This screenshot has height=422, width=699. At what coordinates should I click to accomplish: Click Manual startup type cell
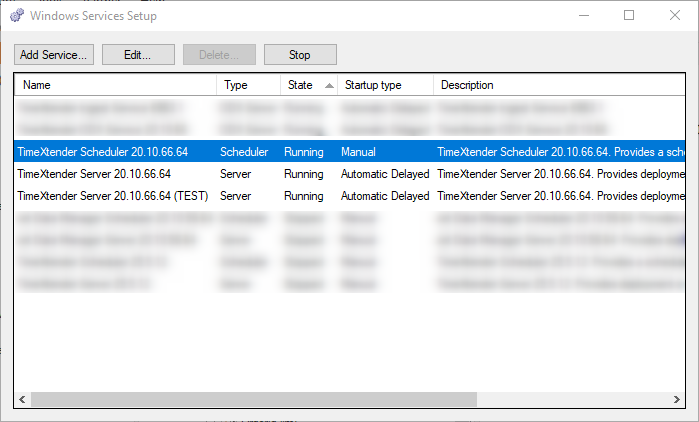tap(358, 152)
